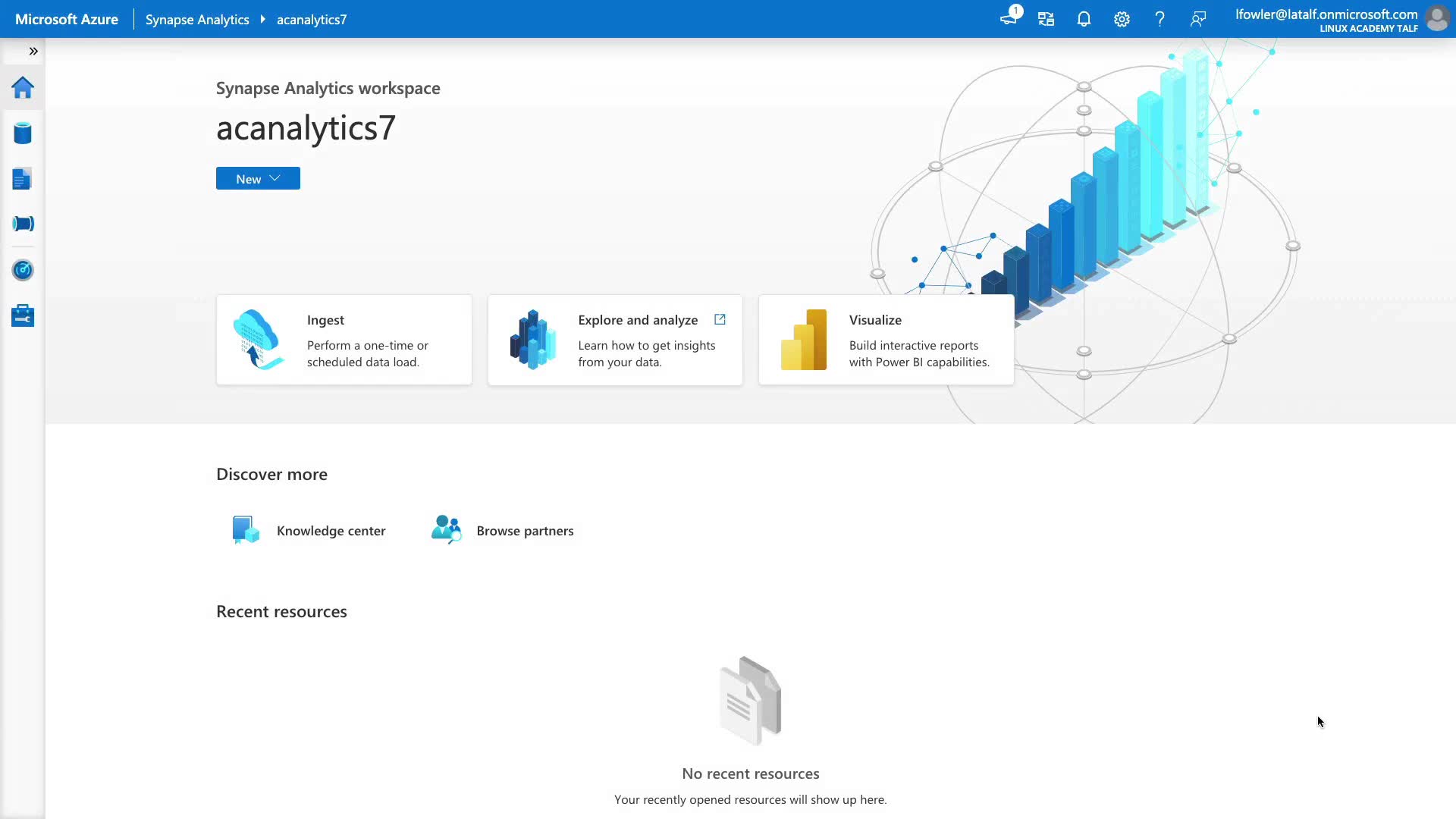This screenshot has height=819, width=1456.
Task: Open the feedback icon in header
Action: tap(1198, 19)
